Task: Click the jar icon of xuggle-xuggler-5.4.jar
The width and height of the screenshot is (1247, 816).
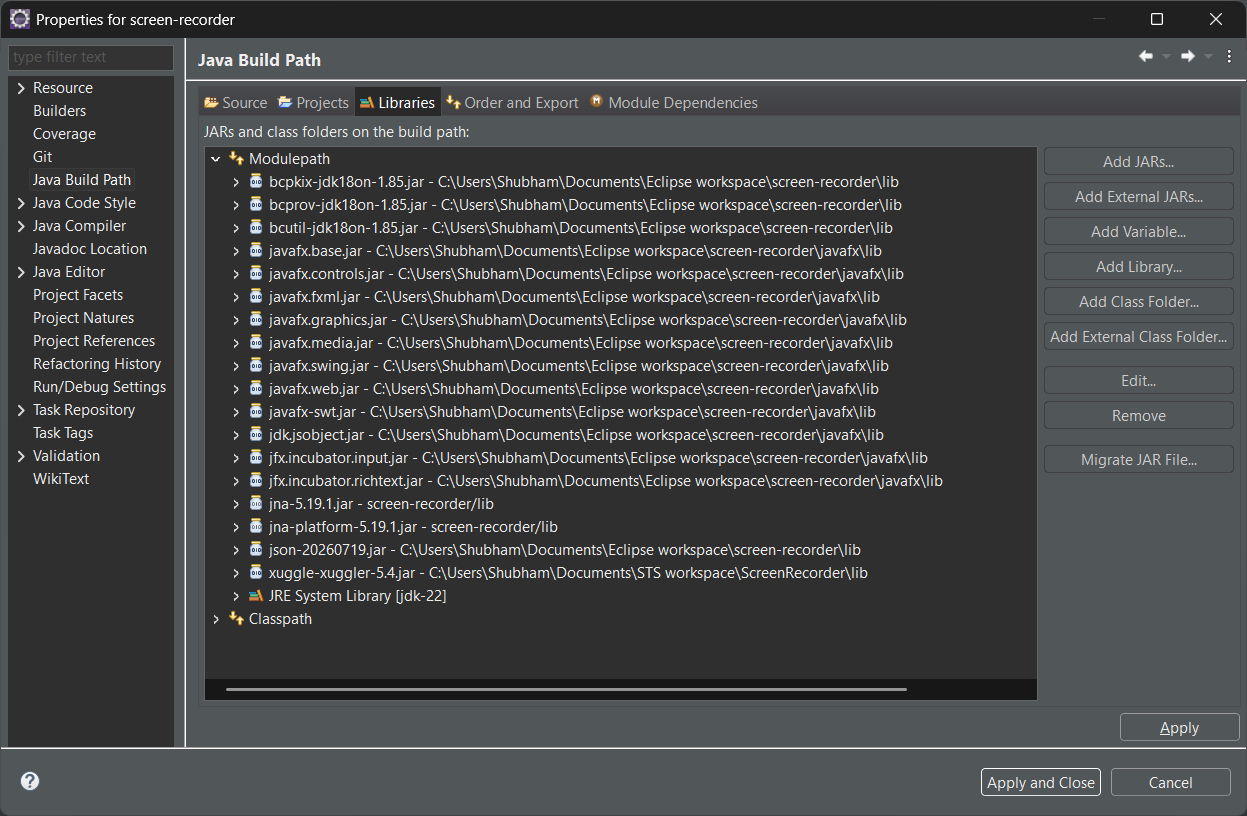Action: 256,573
